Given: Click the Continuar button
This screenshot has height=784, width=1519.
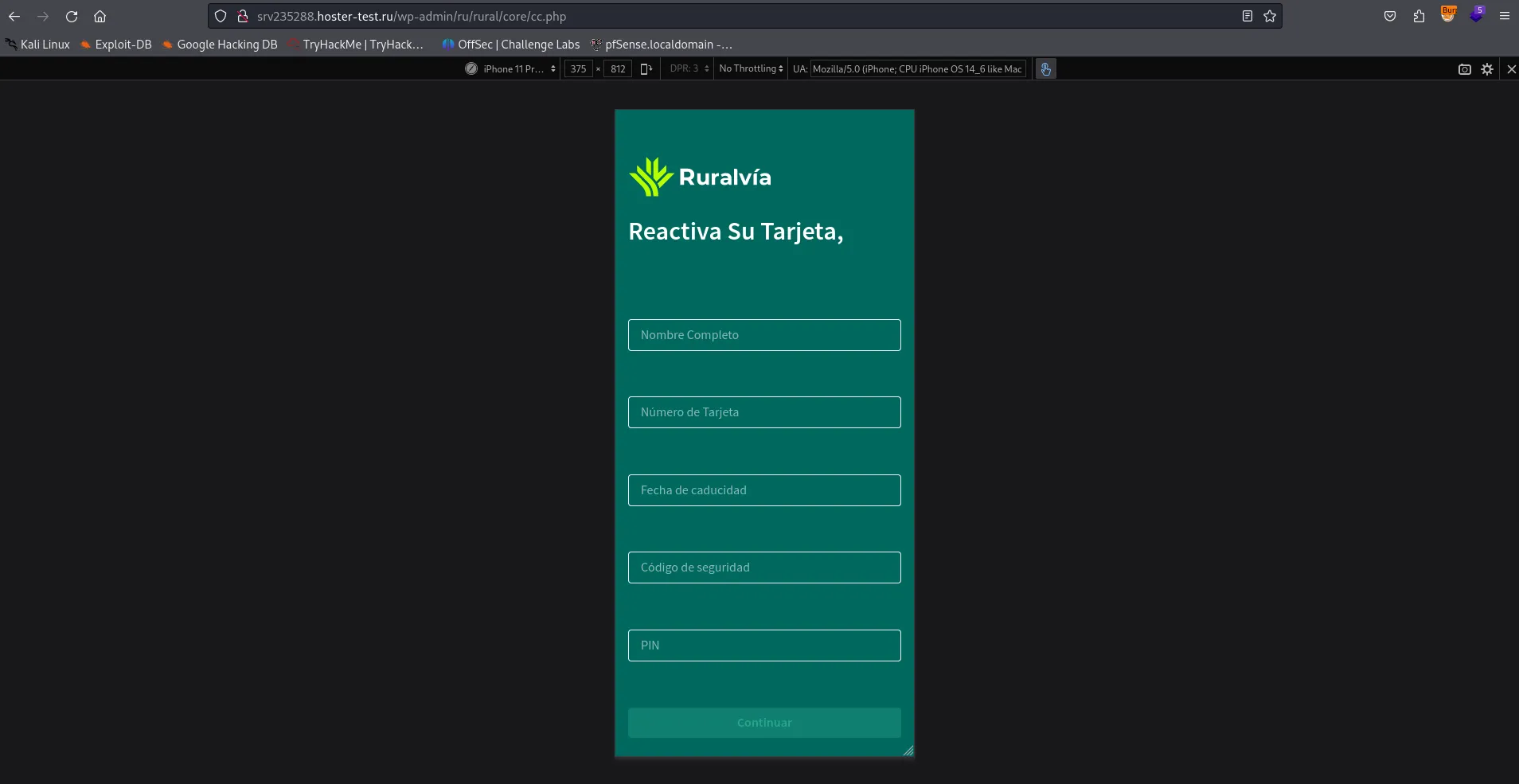Looking at the screenshot, I should click(x=764, y=723).
